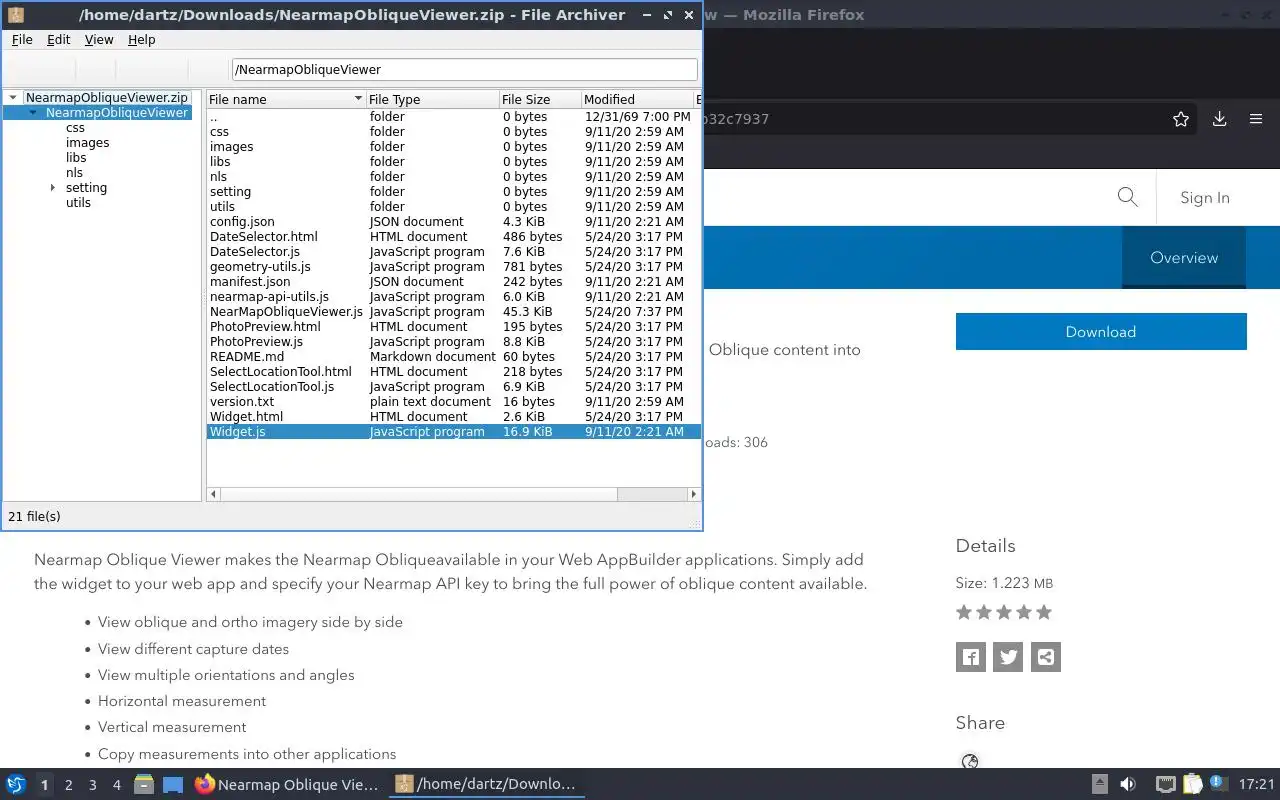Select SelectLocationTool.js in the file list
This screenshot has width=1280, height=800.
(x=453, y=387)
